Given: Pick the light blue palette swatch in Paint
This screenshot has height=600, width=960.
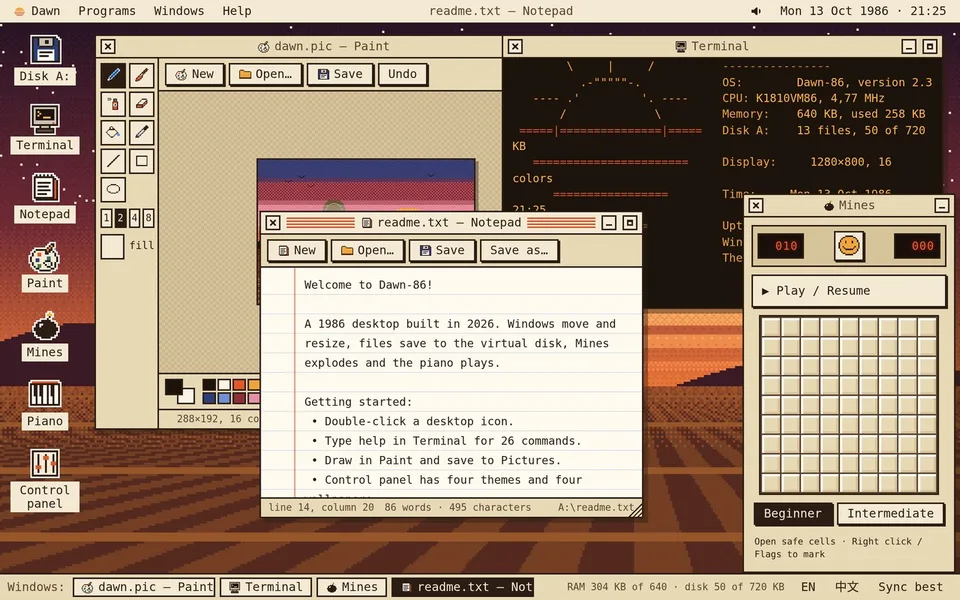Looking at the screenshot, I should click(224, 398).
